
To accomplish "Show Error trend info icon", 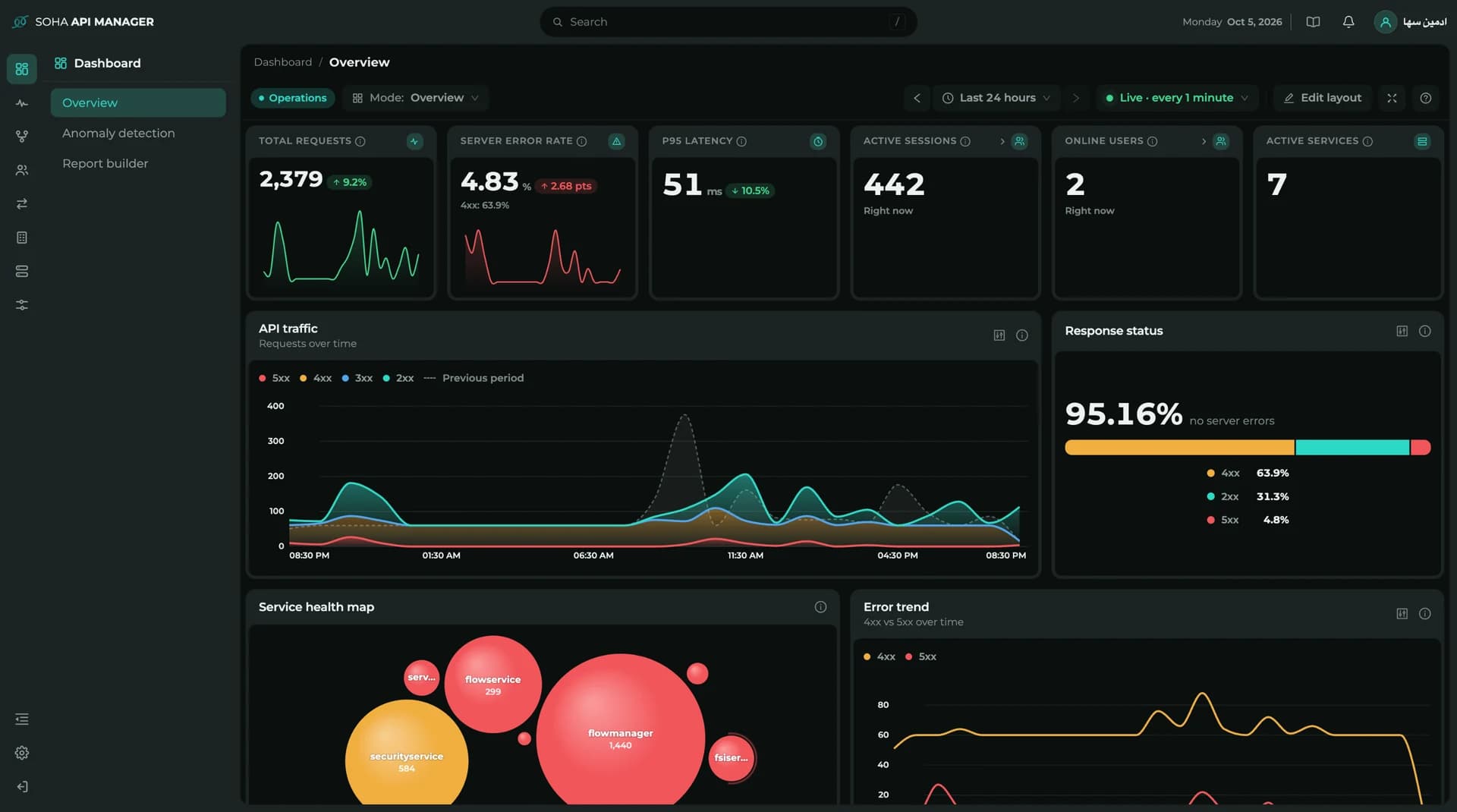I will (1425, 614).
